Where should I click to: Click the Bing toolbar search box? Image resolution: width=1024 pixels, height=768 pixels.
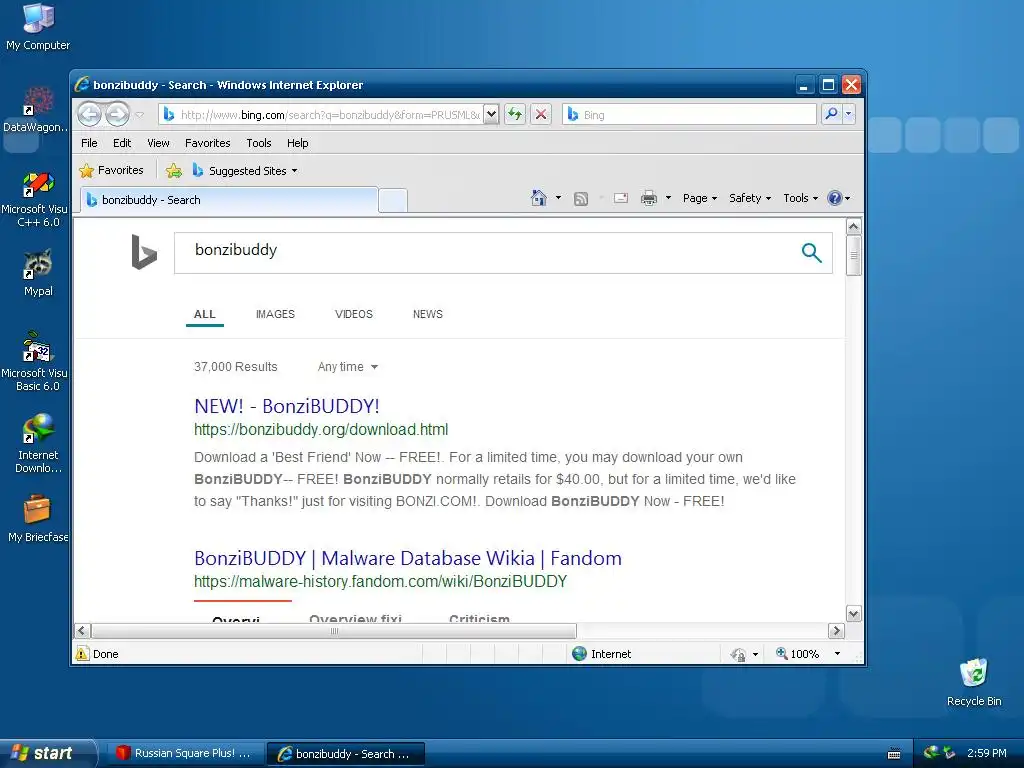click(689, 115)
